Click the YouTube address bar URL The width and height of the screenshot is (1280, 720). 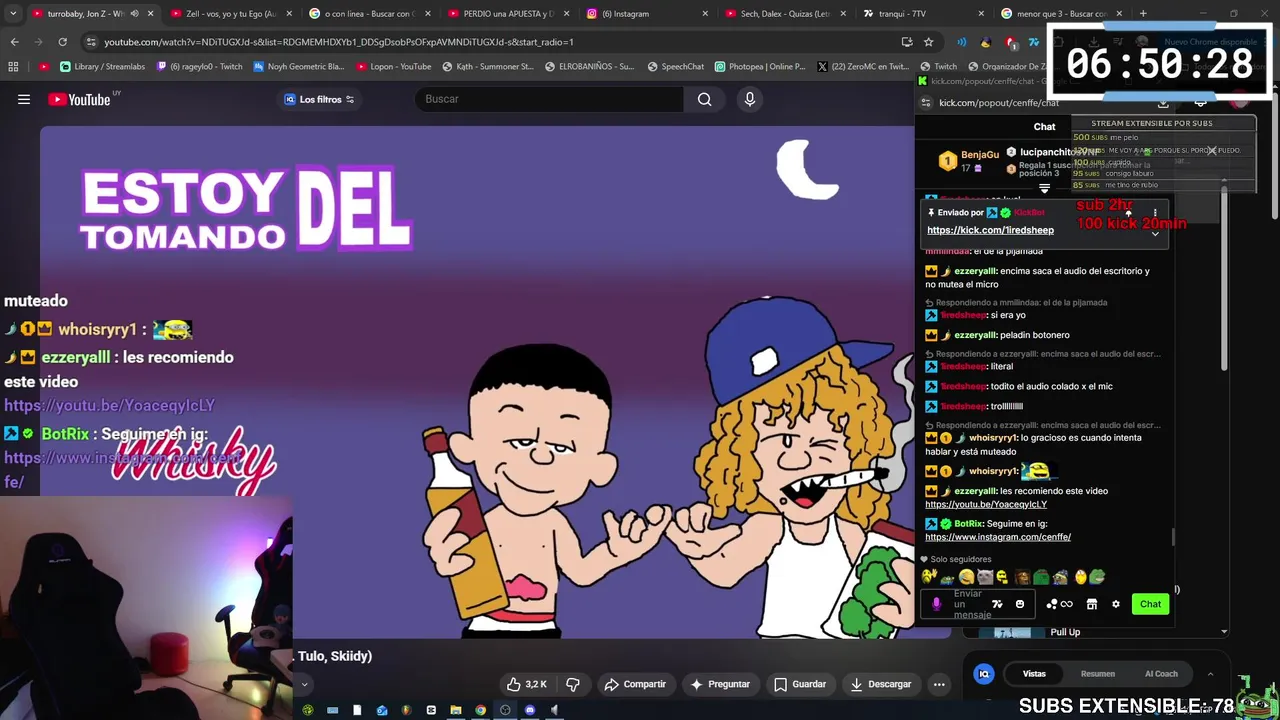(x=339, y=42)
